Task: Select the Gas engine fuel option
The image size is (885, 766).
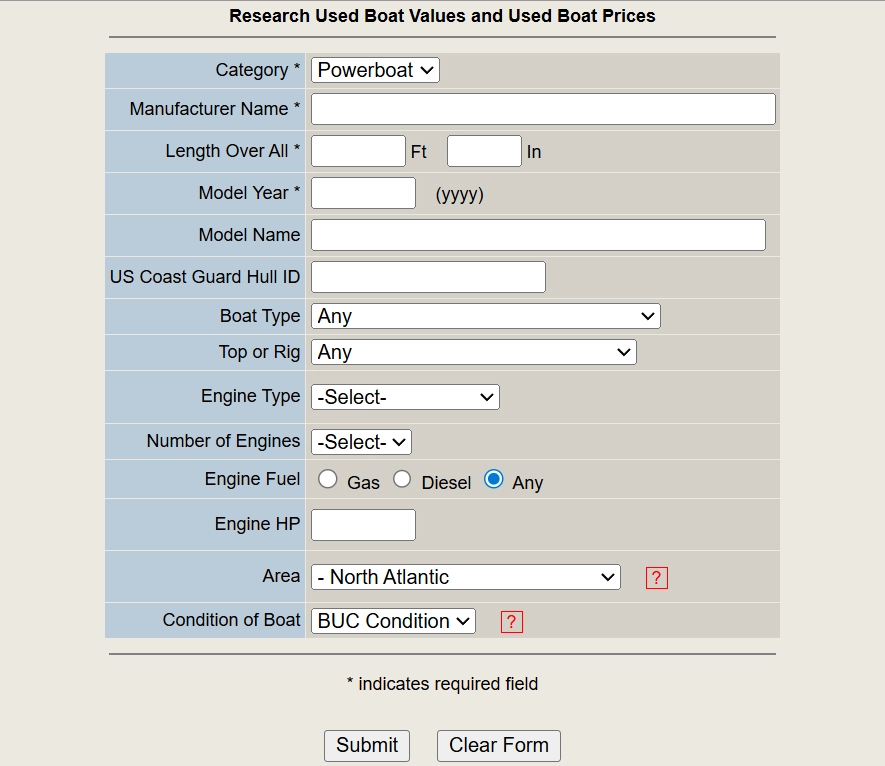Action: (327, 480)
